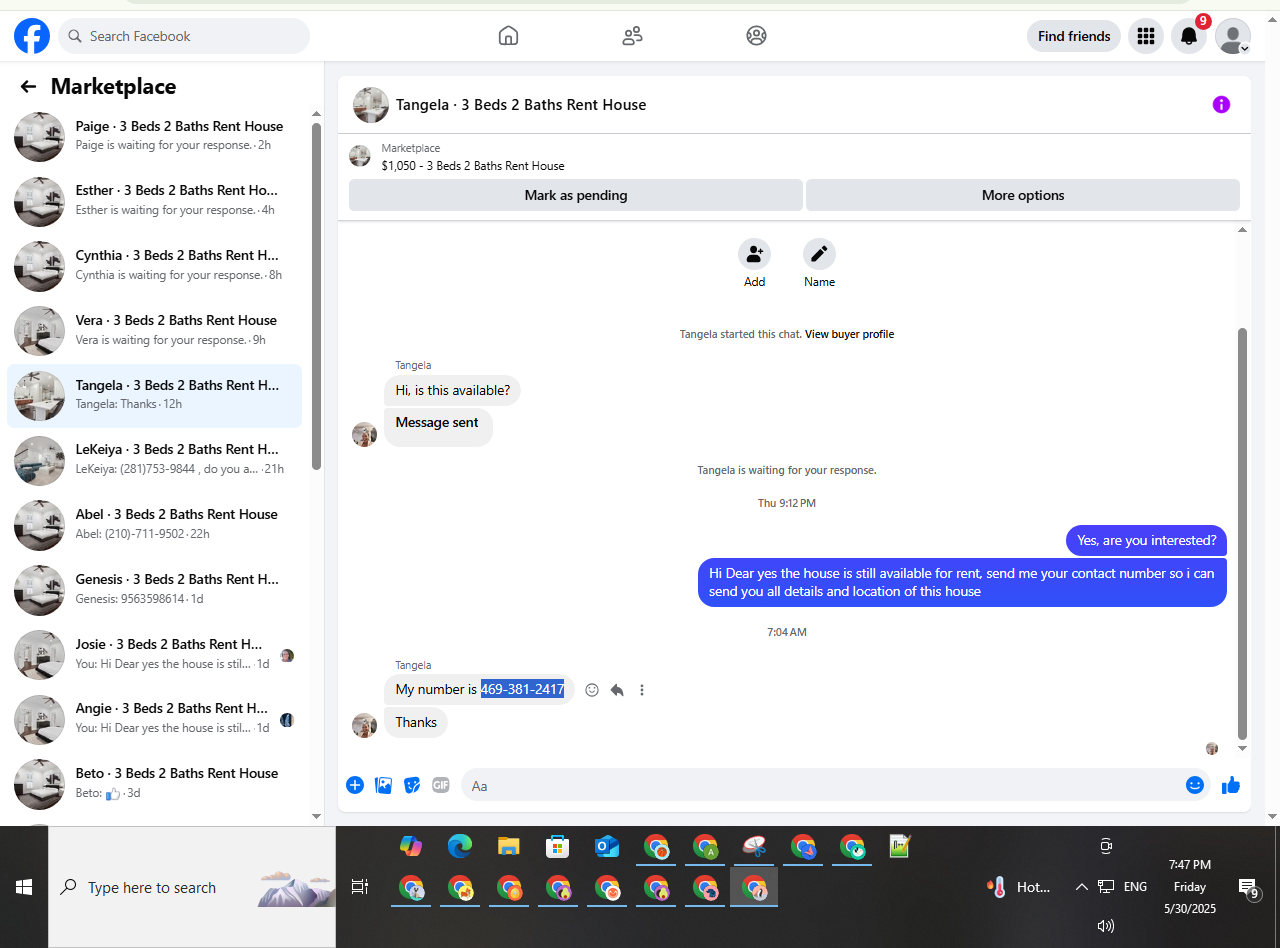
Task: Open more actions for number message
Action: pyautogui.click(x=642, y=690)
